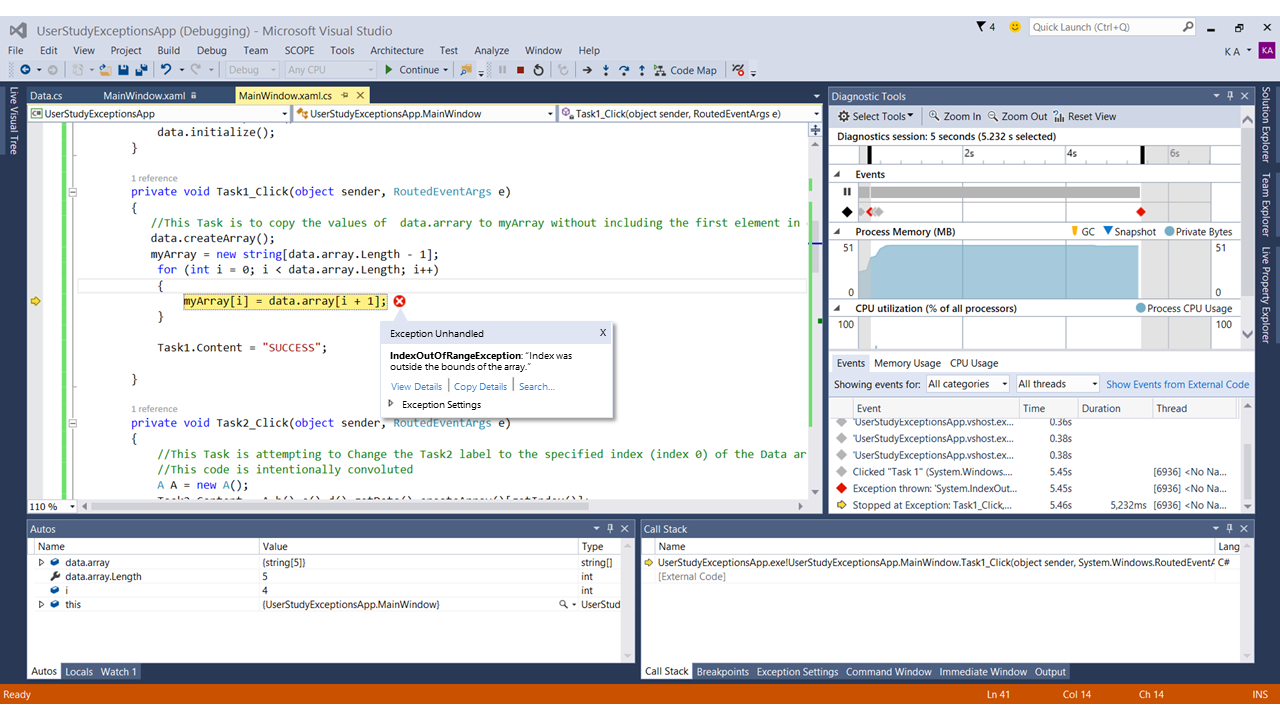Click Zoom In in Diagnostic Tools
This screenshot has width=1280, height=720.
[955, 116]
